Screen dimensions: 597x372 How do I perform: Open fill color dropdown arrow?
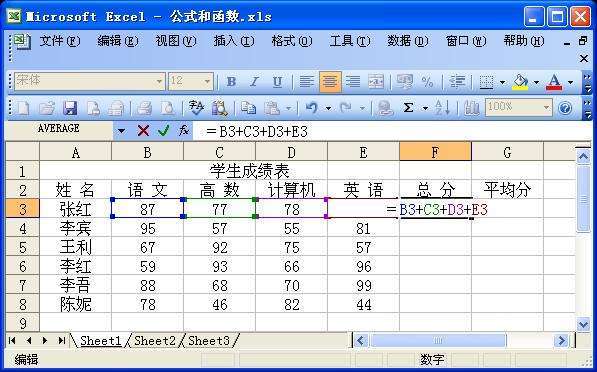coord(536,82)
